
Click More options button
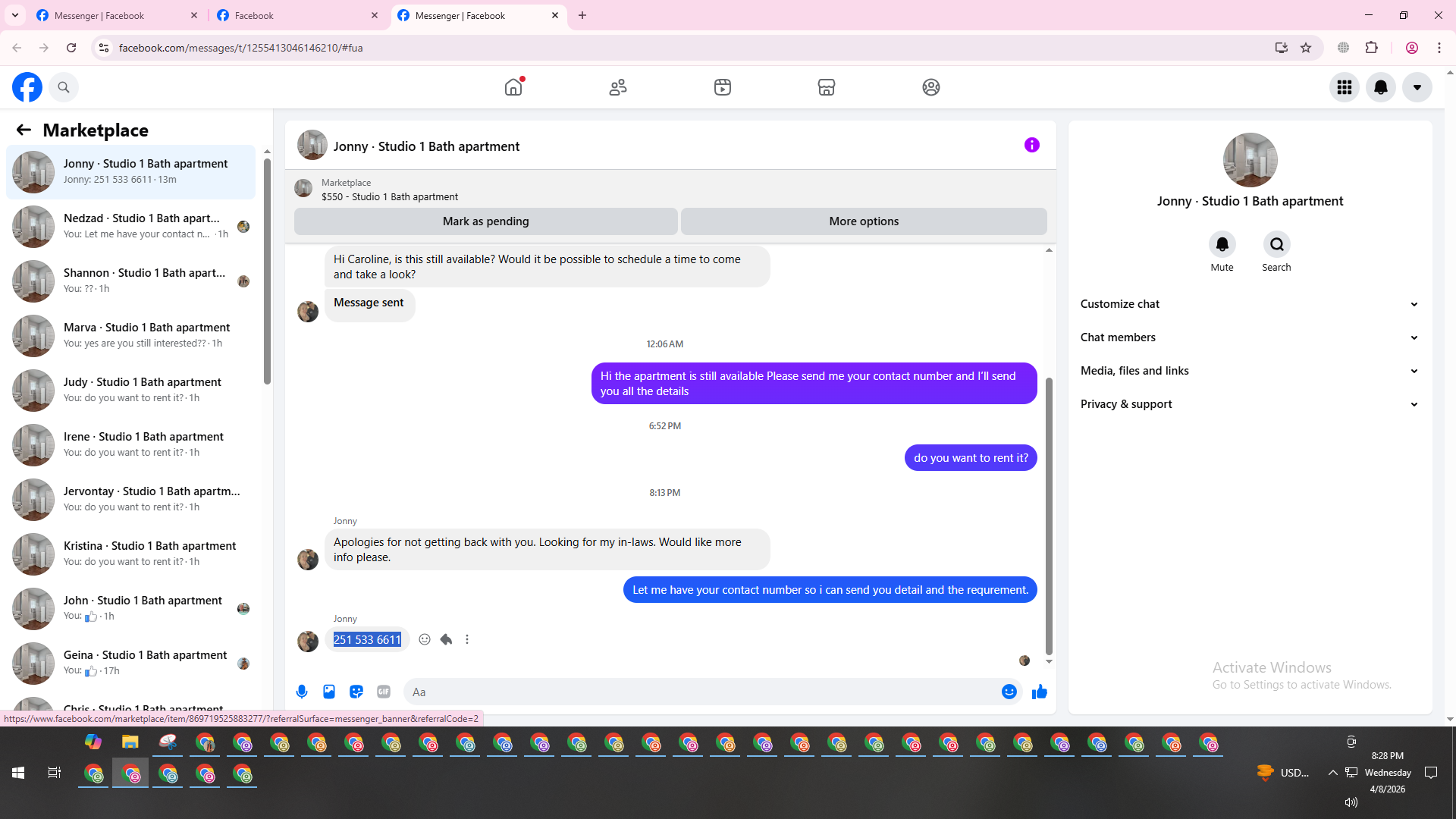click(863, 221)
